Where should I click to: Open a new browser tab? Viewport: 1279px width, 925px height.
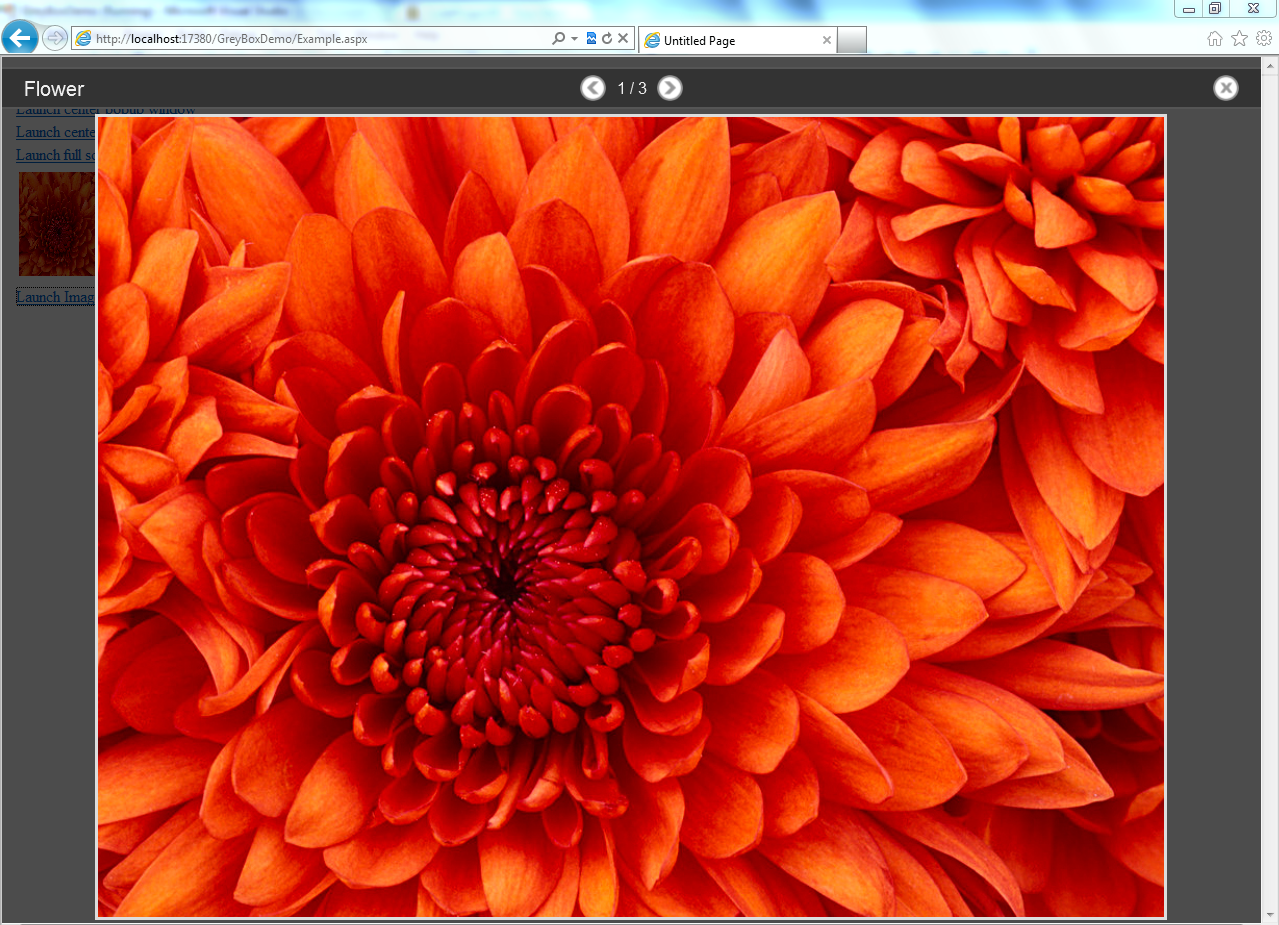pyautogui.click(x=851, y=40)
